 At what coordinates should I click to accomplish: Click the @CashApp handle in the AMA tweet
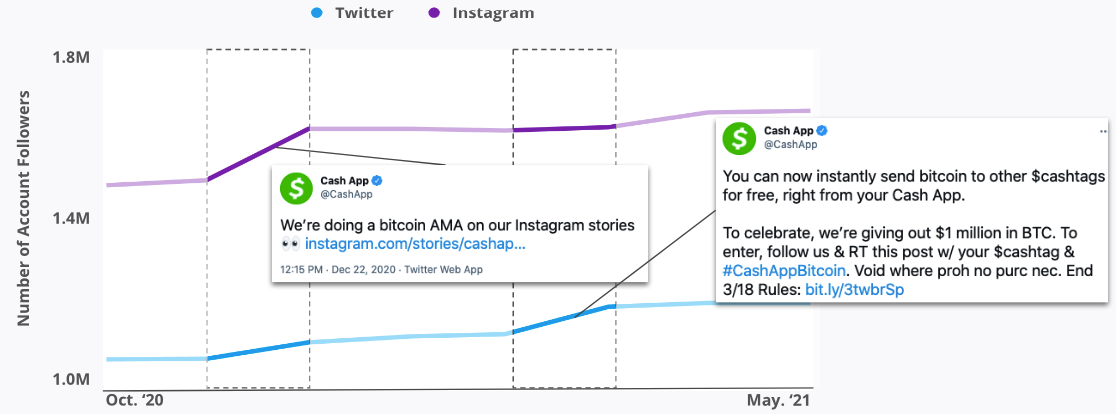(x=345, y=194)
